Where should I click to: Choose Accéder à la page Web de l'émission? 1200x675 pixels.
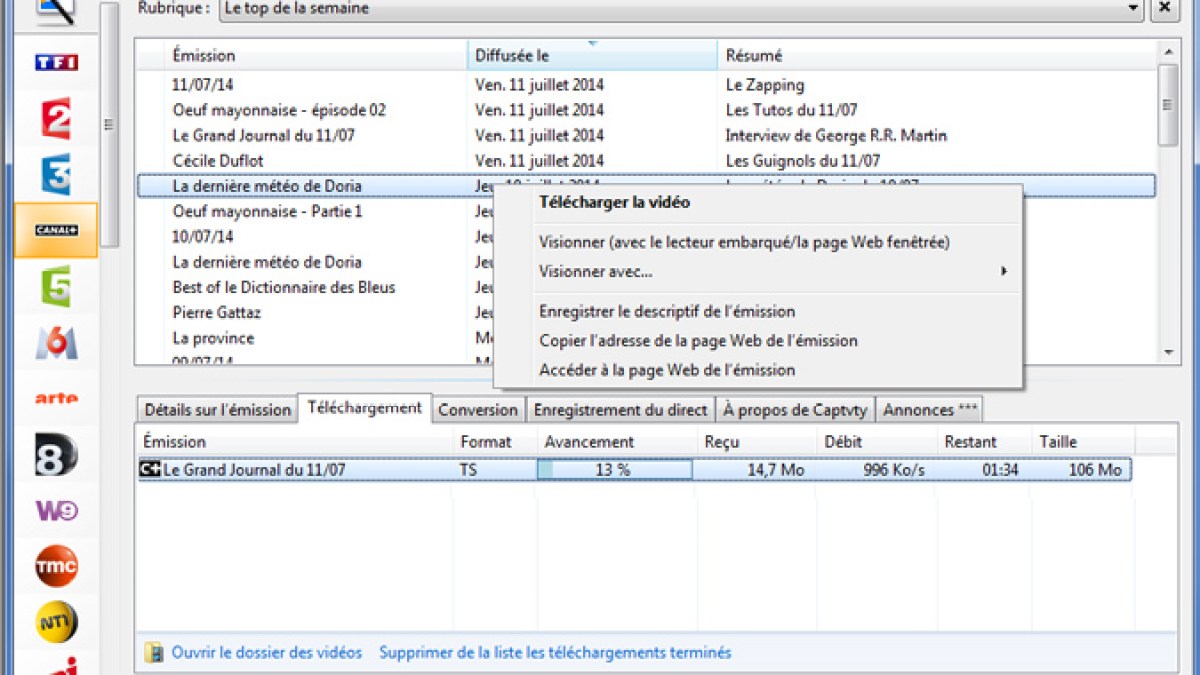pos(667,370)
